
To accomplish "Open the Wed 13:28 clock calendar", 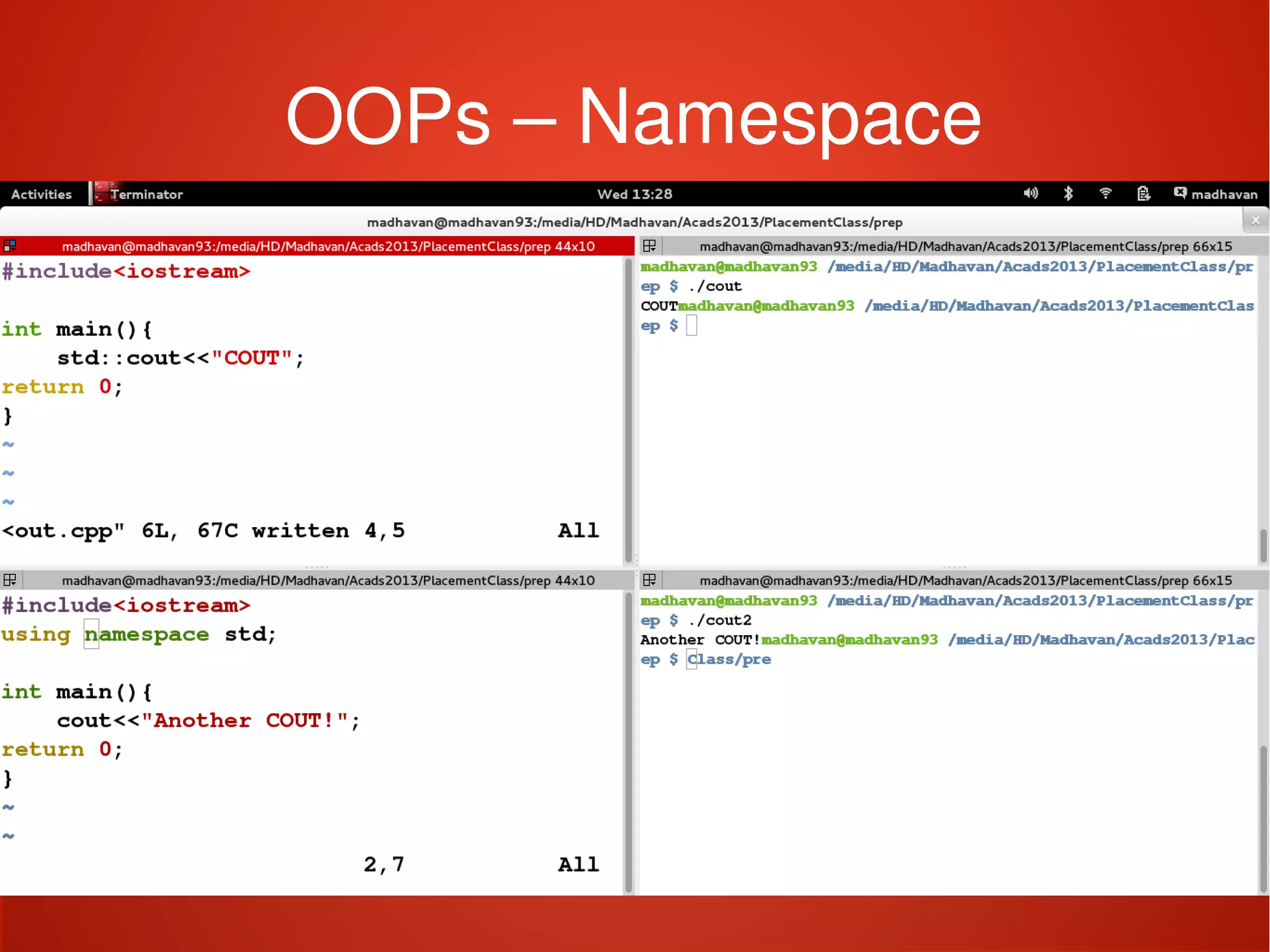I will click(634, 194).
